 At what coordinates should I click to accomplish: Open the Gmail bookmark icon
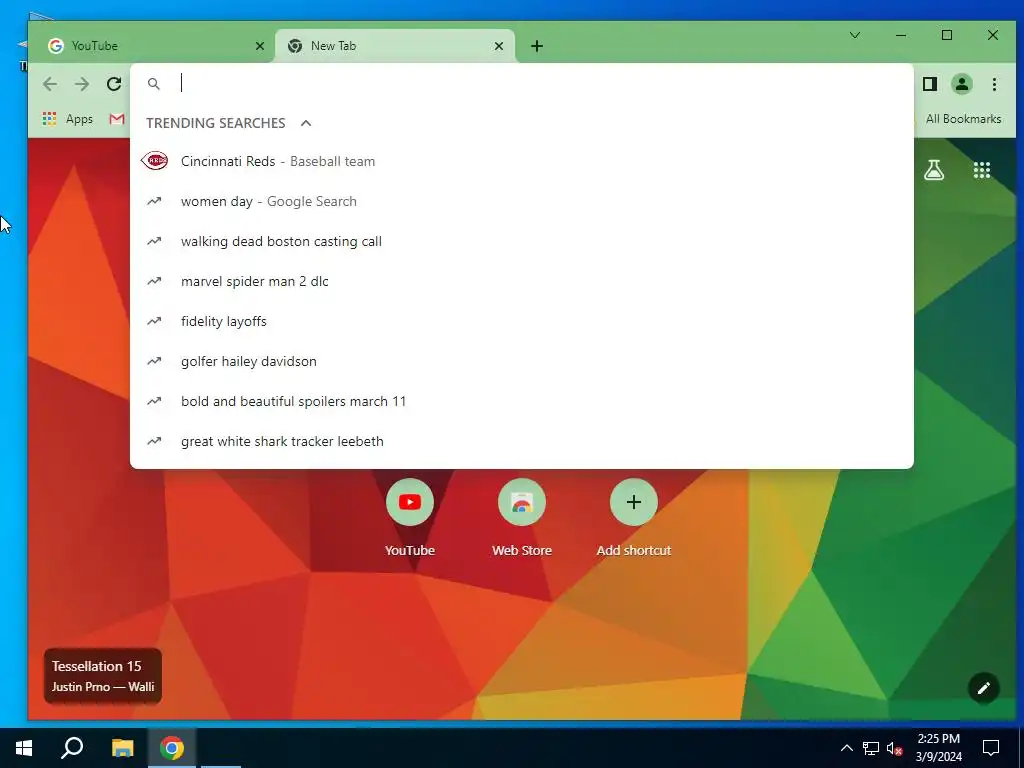(117, 119)
